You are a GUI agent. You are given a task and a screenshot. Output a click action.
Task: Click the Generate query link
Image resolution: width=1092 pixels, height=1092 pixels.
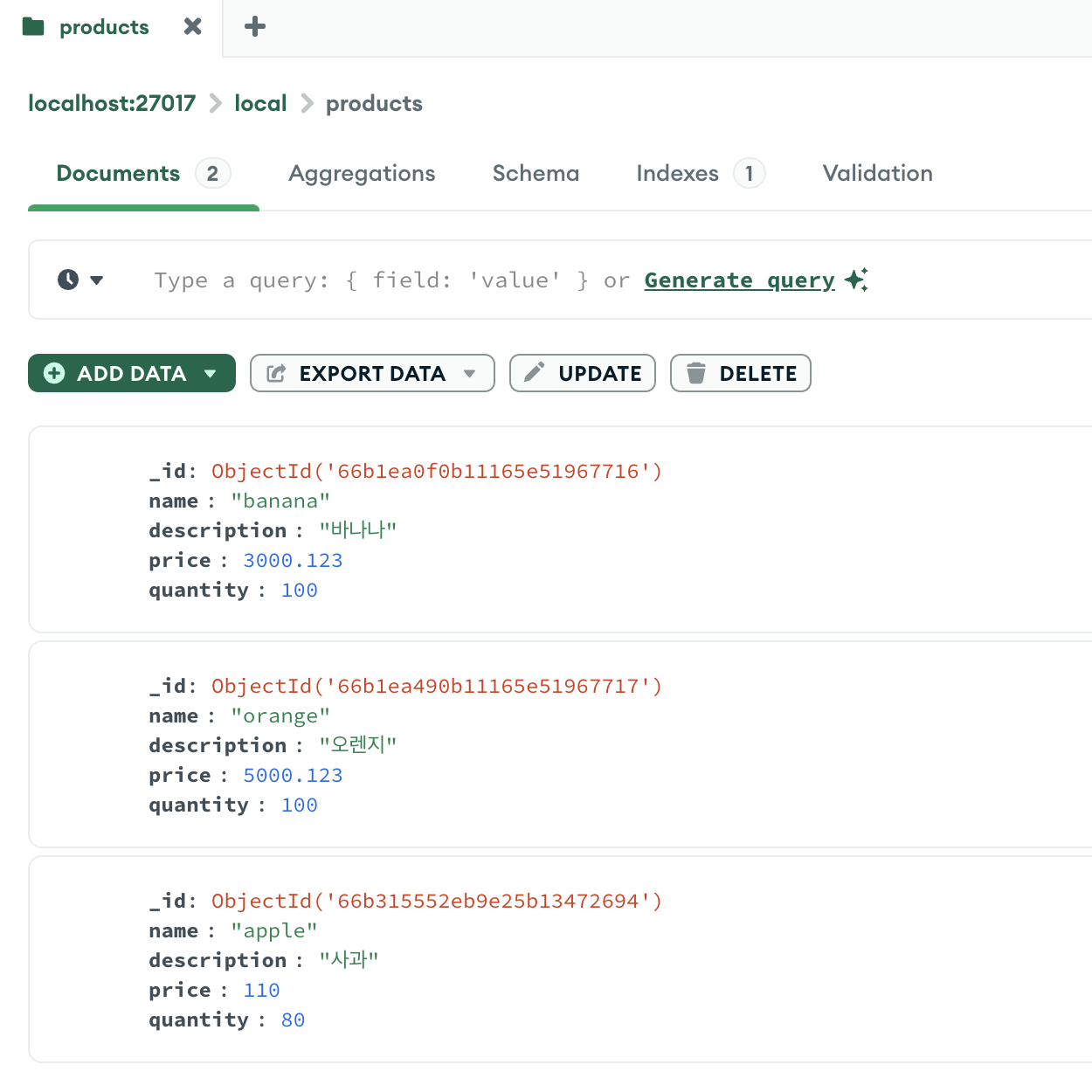click(739, 280)
